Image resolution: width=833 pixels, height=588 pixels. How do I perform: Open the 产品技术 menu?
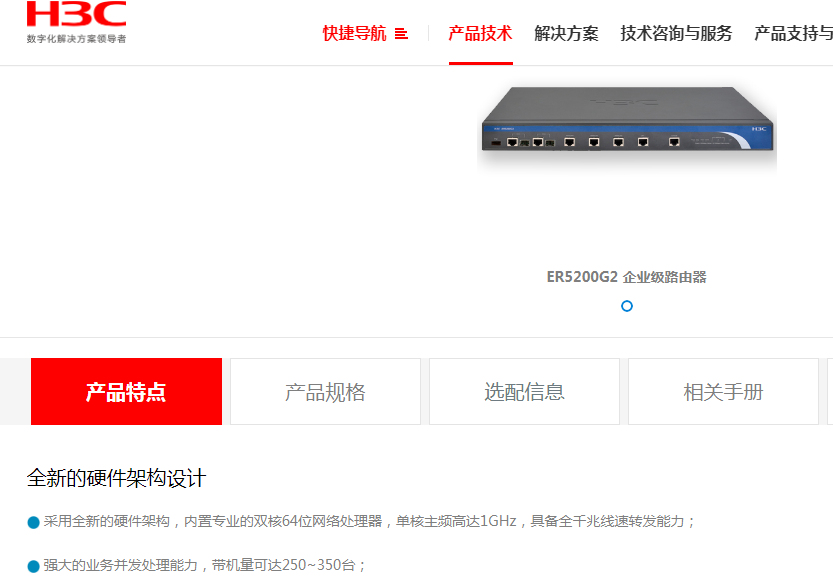[480, 33]
